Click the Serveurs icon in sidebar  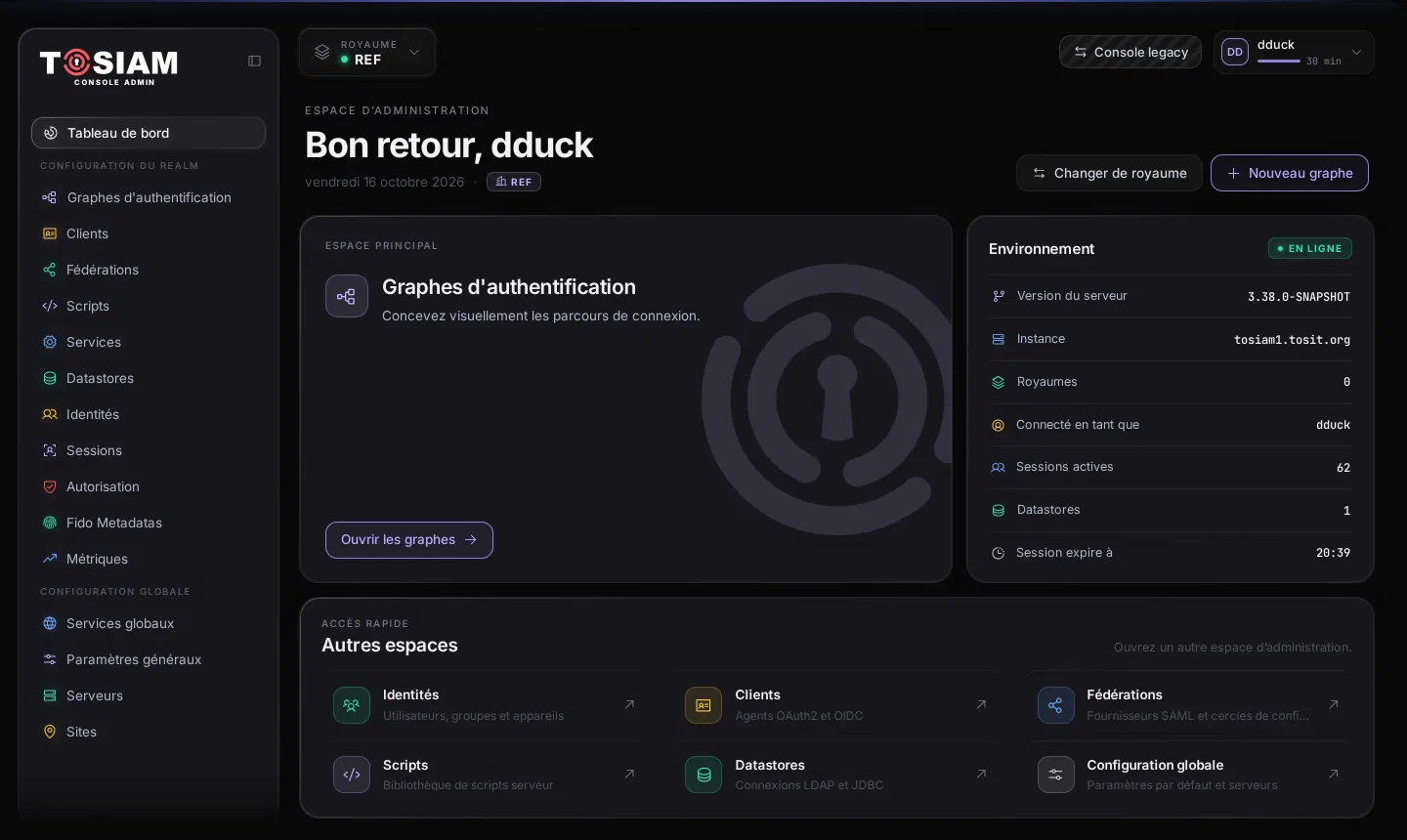coord(50,695)
